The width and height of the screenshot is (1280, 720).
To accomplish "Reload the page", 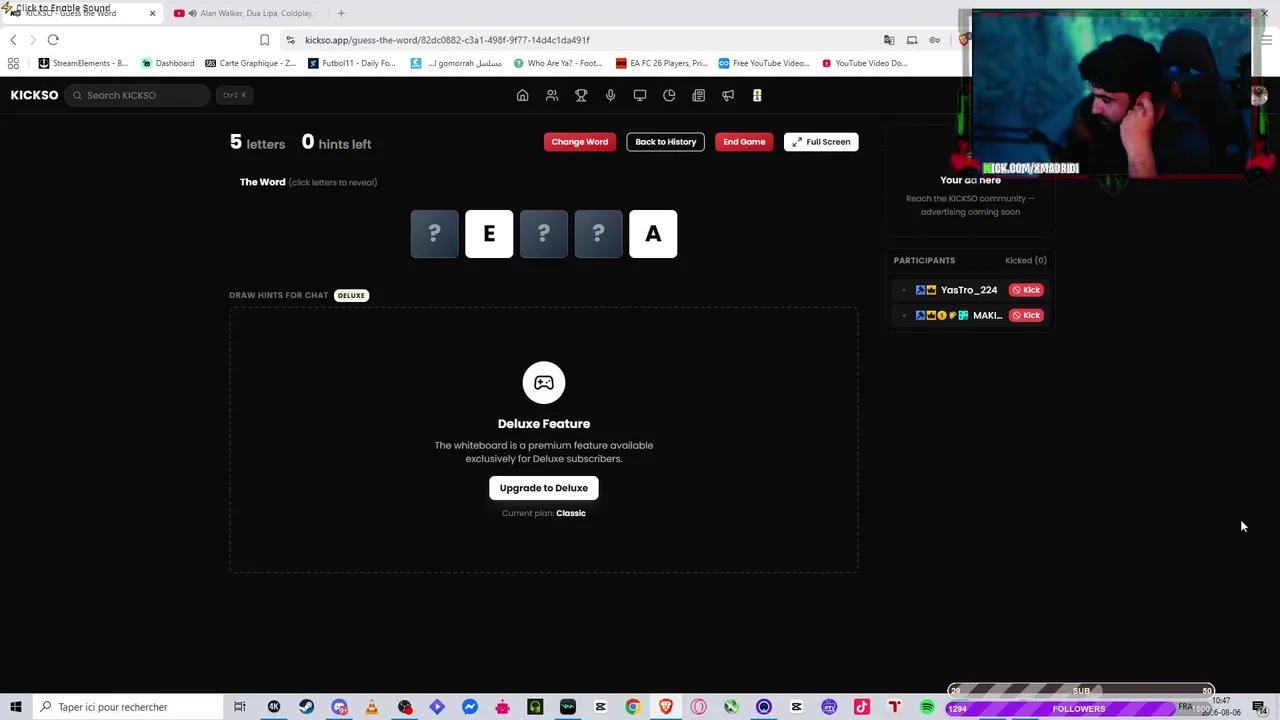I will (x=53, y=40).
